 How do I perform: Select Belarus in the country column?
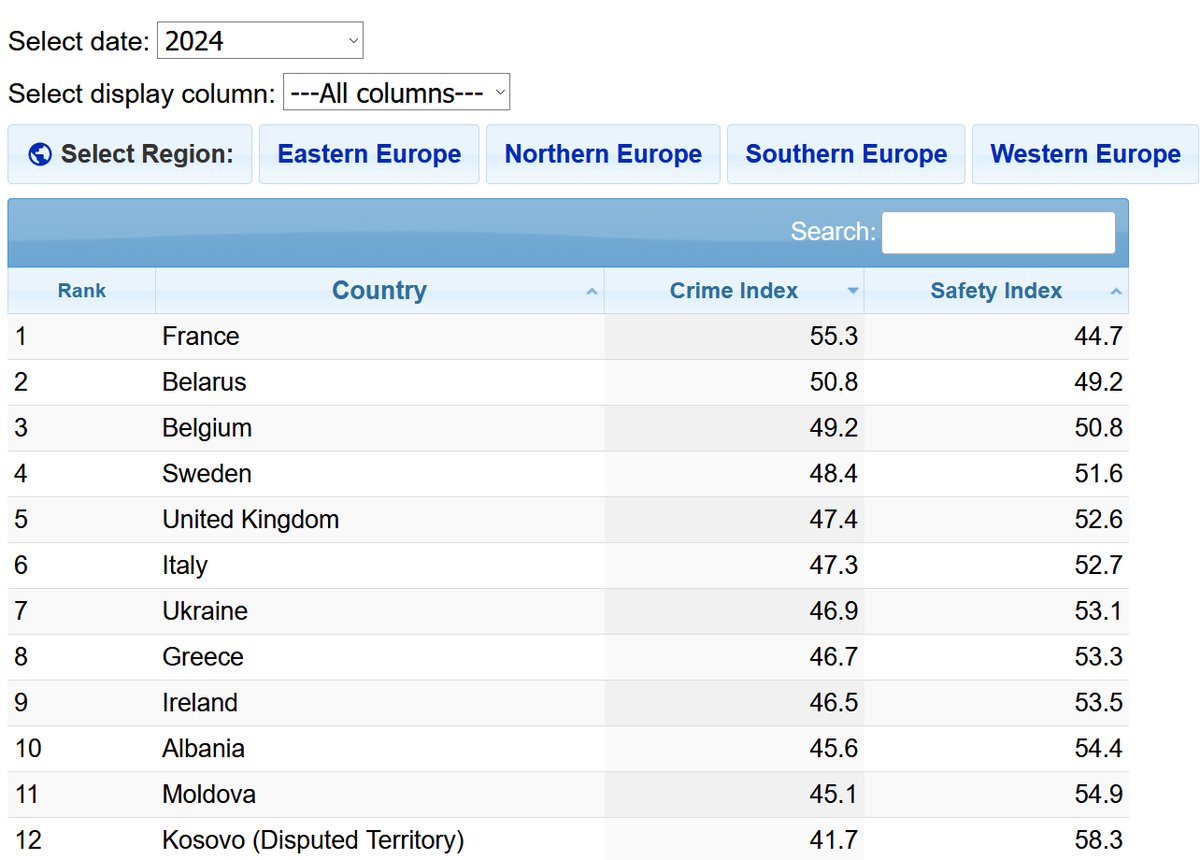coord(204,382)
